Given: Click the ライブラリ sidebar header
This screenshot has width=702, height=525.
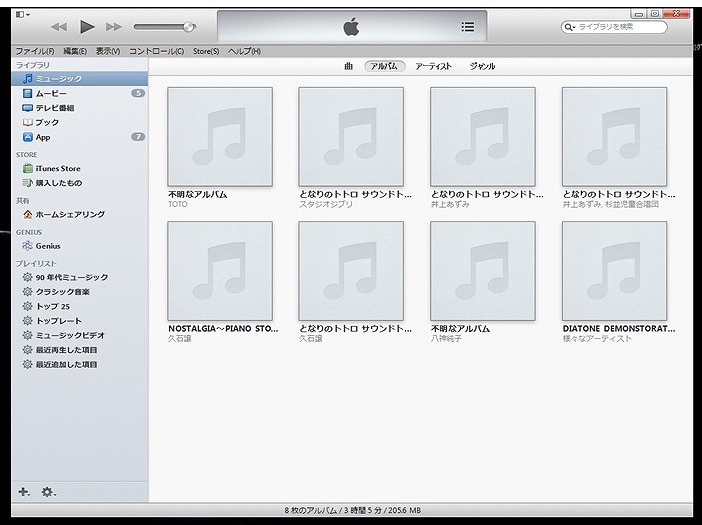Looking at the screenshot, I should [x=33, y=65].
